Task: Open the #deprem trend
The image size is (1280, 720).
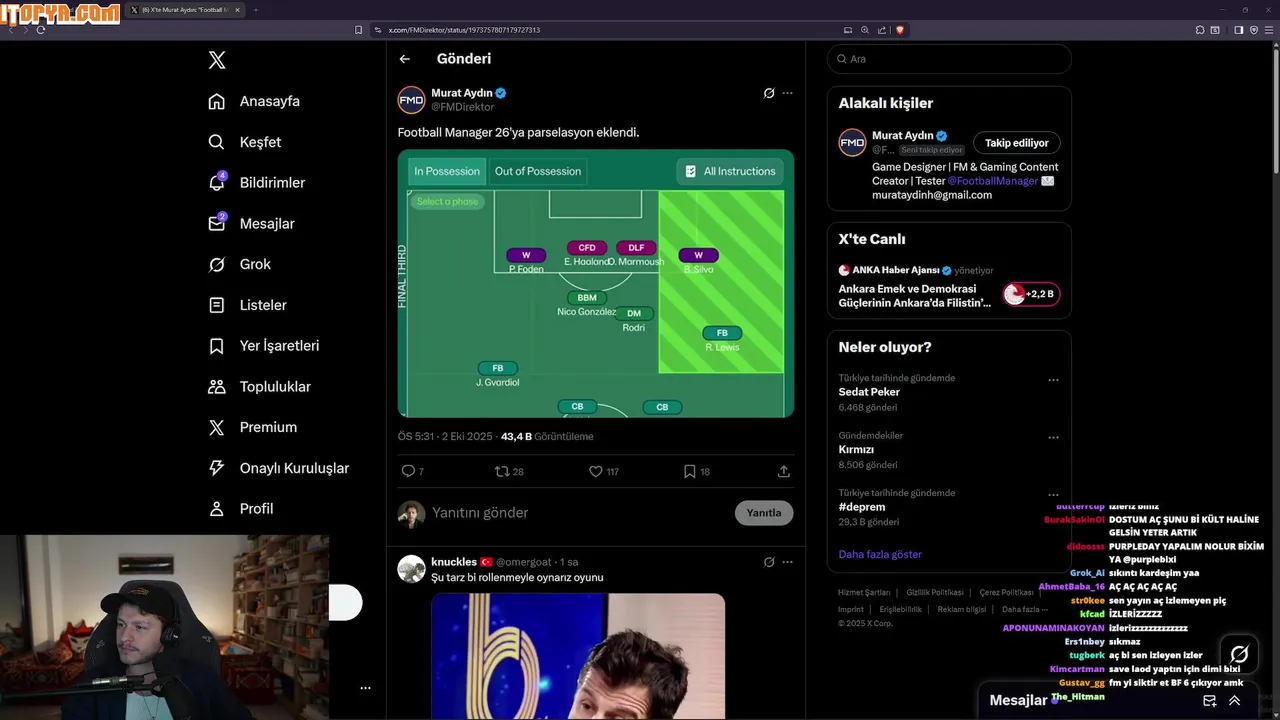Action: pos(862,507)
